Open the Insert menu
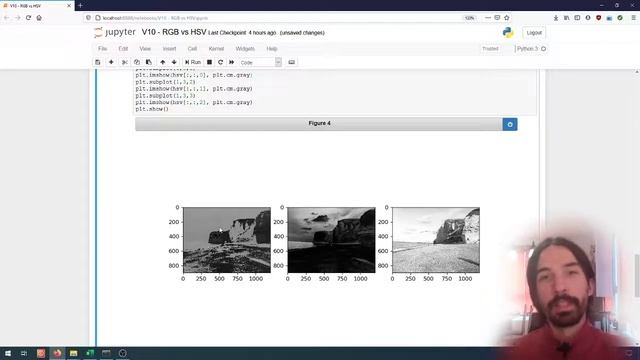 (169, 49)
